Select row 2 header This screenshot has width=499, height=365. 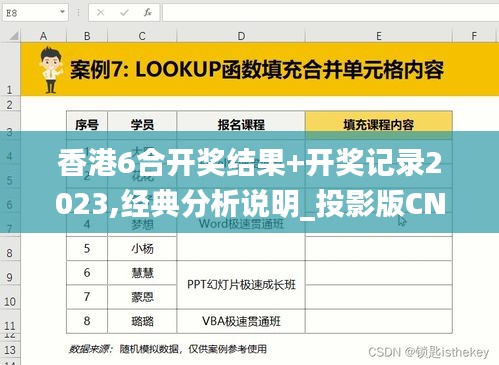coord(10,105)
